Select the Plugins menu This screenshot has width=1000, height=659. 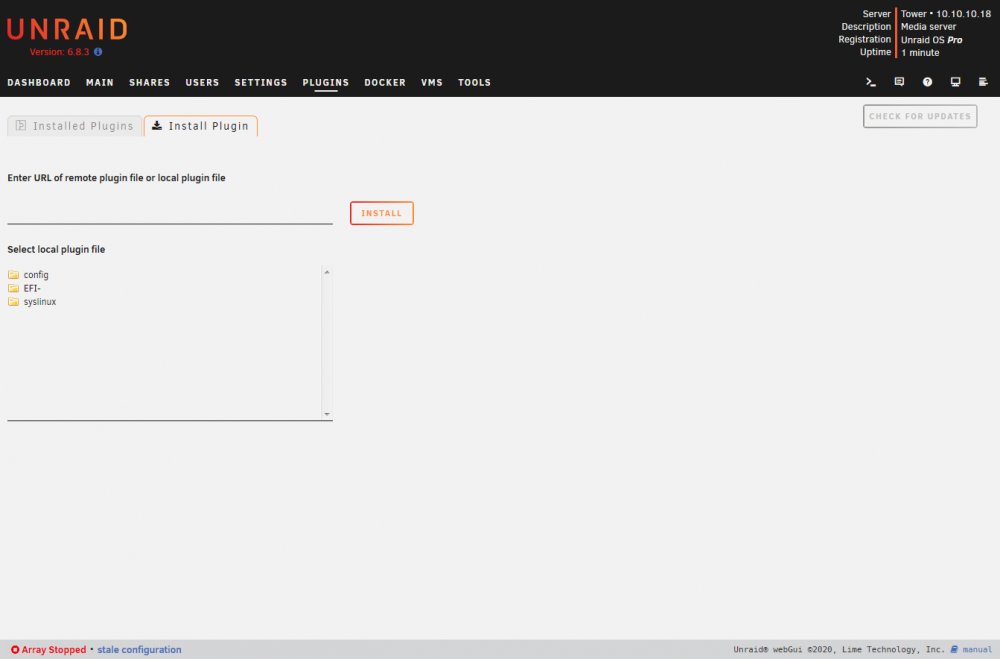(x=326, y=83)
